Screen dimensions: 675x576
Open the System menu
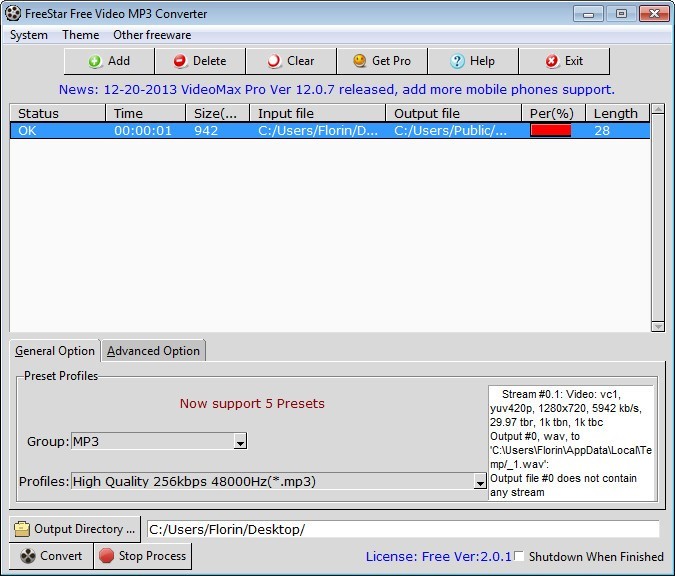point(29,35)
